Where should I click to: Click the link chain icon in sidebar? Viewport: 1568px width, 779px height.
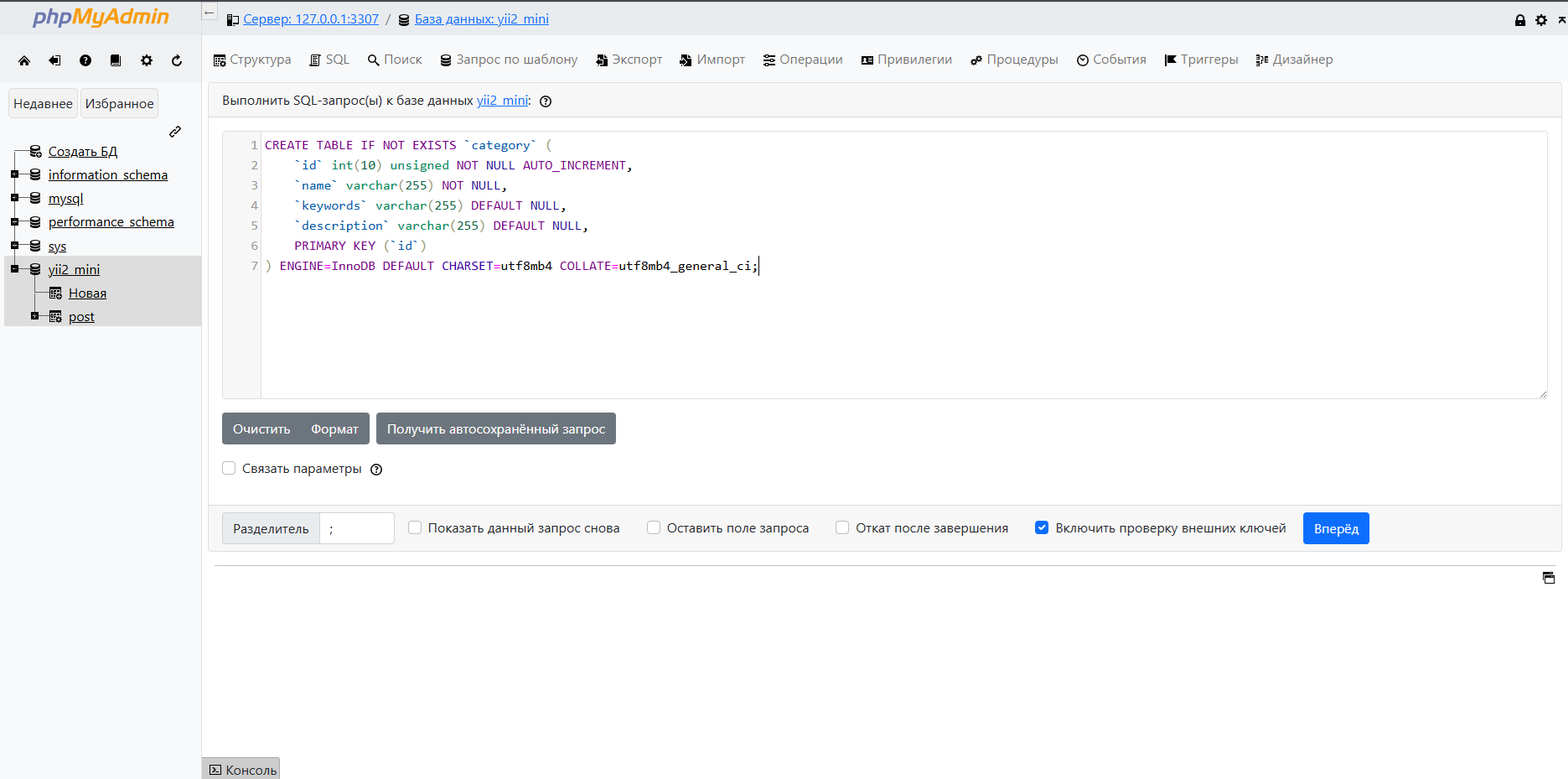pyautogui.click(x=175, y=132)
